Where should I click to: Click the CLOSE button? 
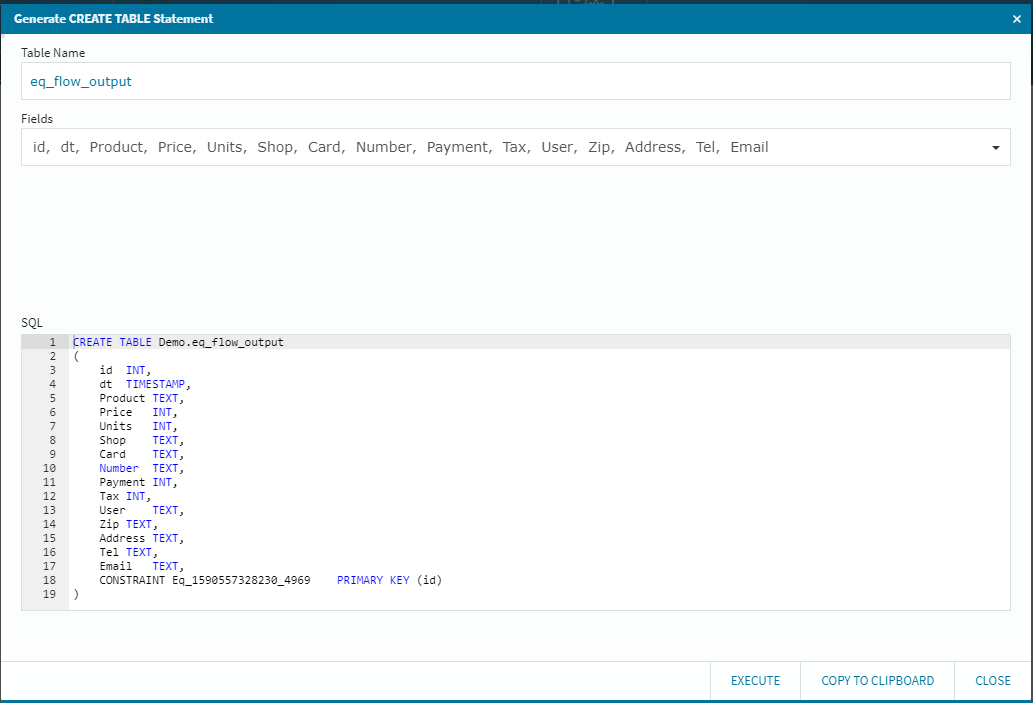(x=993, y=681)
